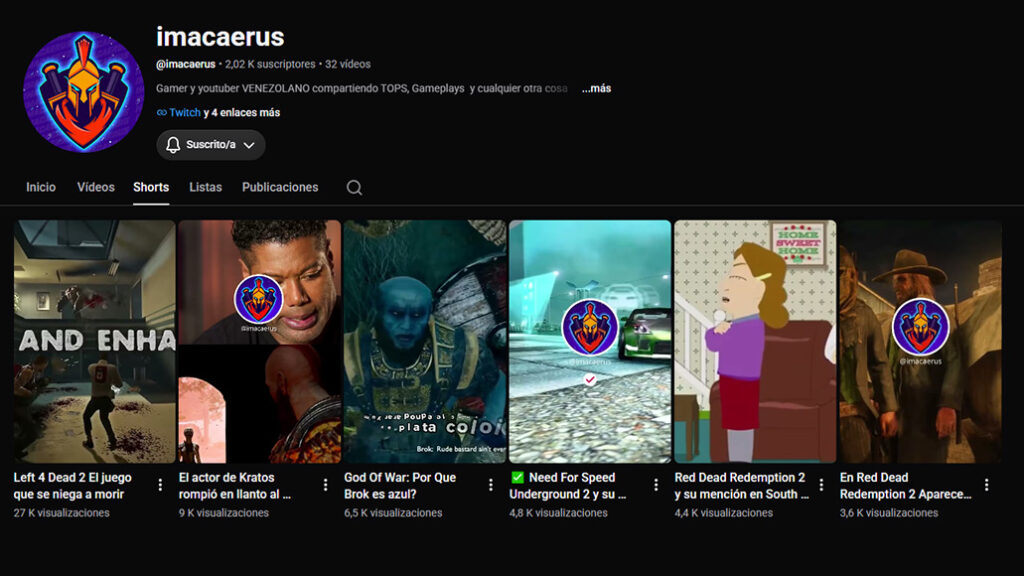Select the Shorts tab
Image resolution: width=1024 pixels, height=576 pixels.
click(151, 187)
